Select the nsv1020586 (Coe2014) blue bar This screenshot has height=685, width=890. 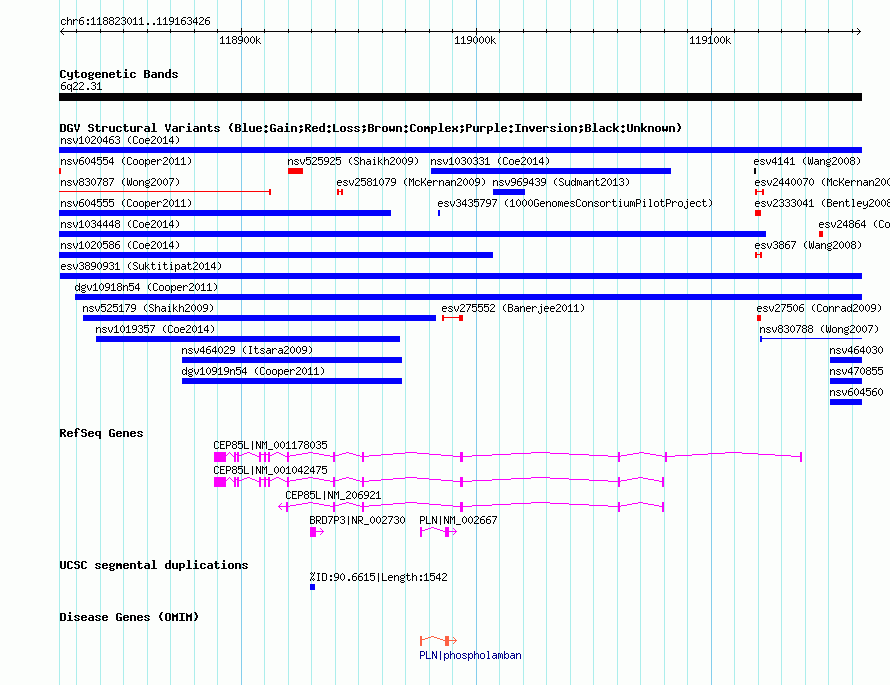tap(276, 255)
